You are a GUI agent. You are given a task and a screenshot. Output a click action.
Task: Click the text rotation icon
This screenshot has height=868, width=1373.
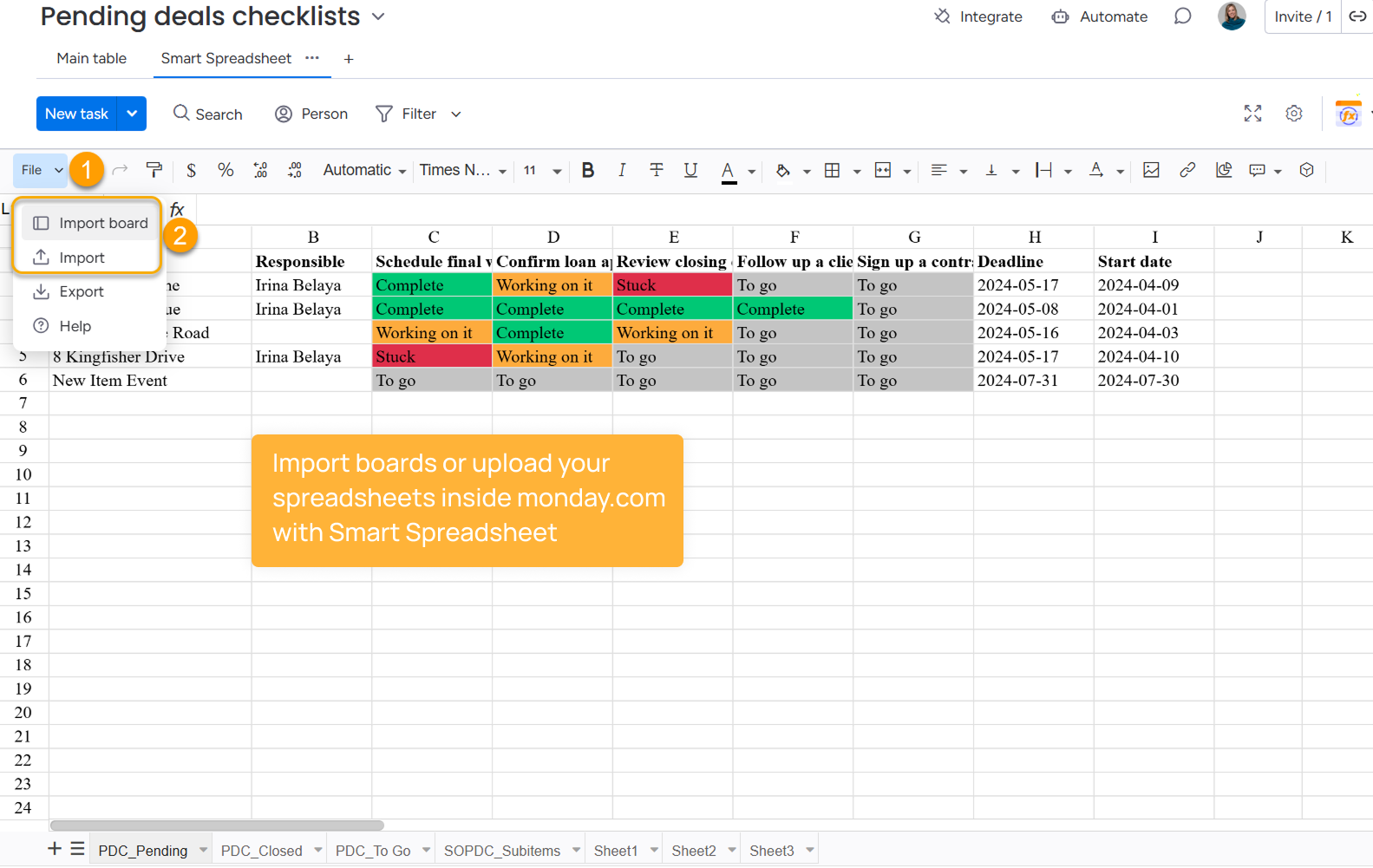pyautogui.click(x=1096, y=170)
